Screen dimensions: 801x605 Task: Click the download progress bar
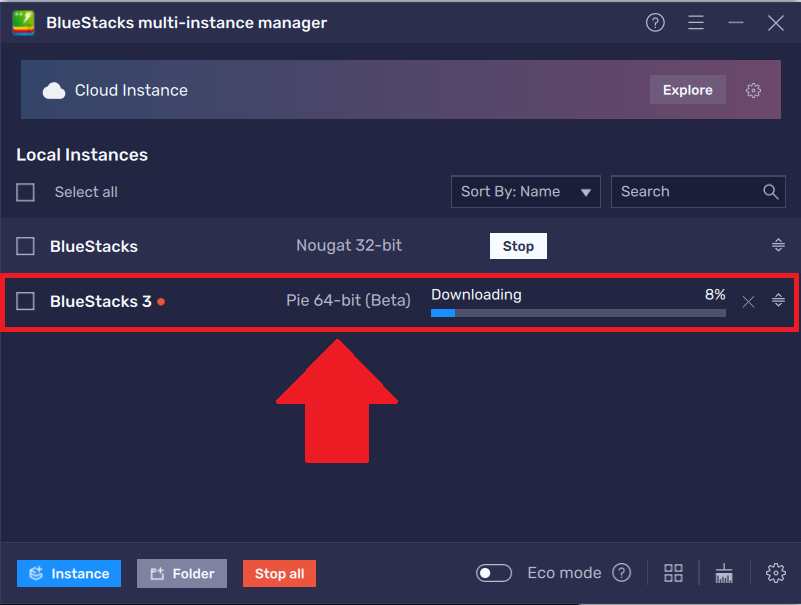pyautogui.click(x=578, y=313)
